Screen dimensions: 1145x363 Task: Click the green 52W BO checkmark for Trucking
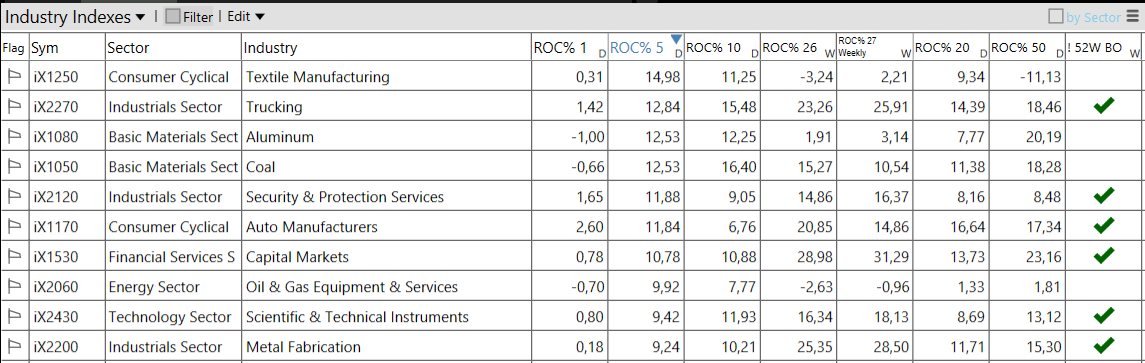point(1104,107)
